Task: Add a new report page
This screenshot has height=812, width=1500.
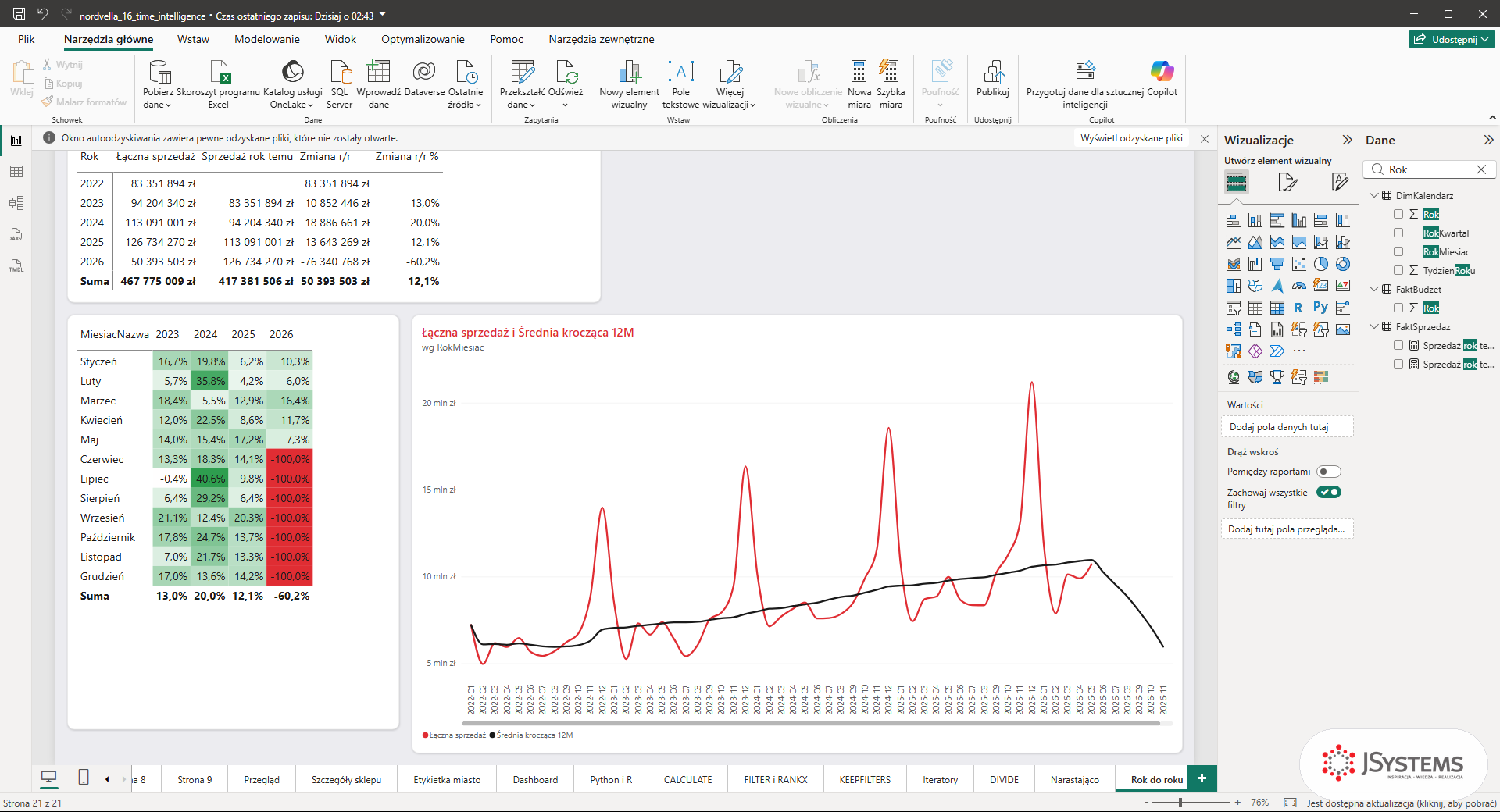Action: click(x=1202, y=778)
